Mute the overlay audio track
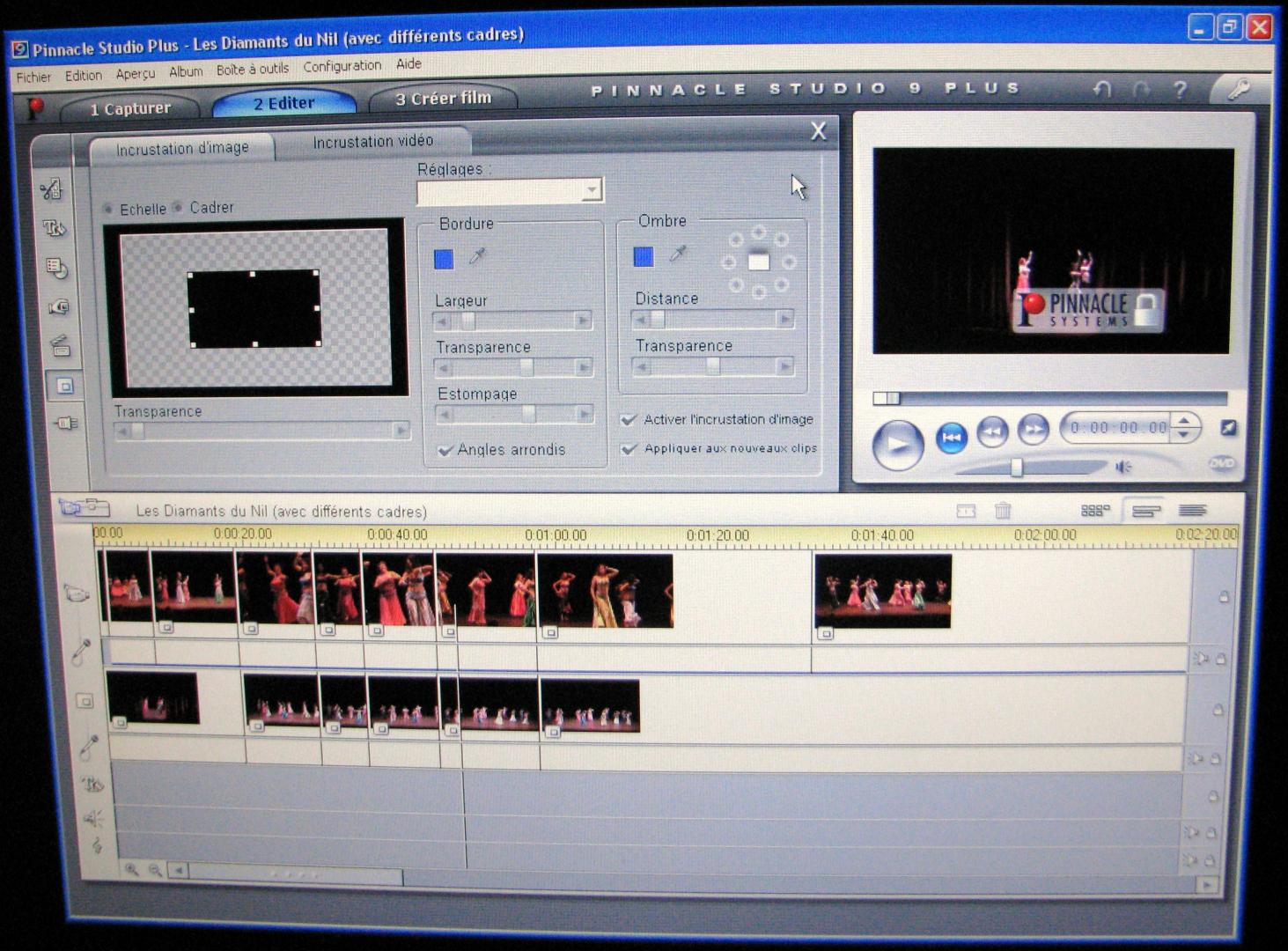Image resolution: width=1288 pixels, height=951 pixels. tap(1196, 758)
